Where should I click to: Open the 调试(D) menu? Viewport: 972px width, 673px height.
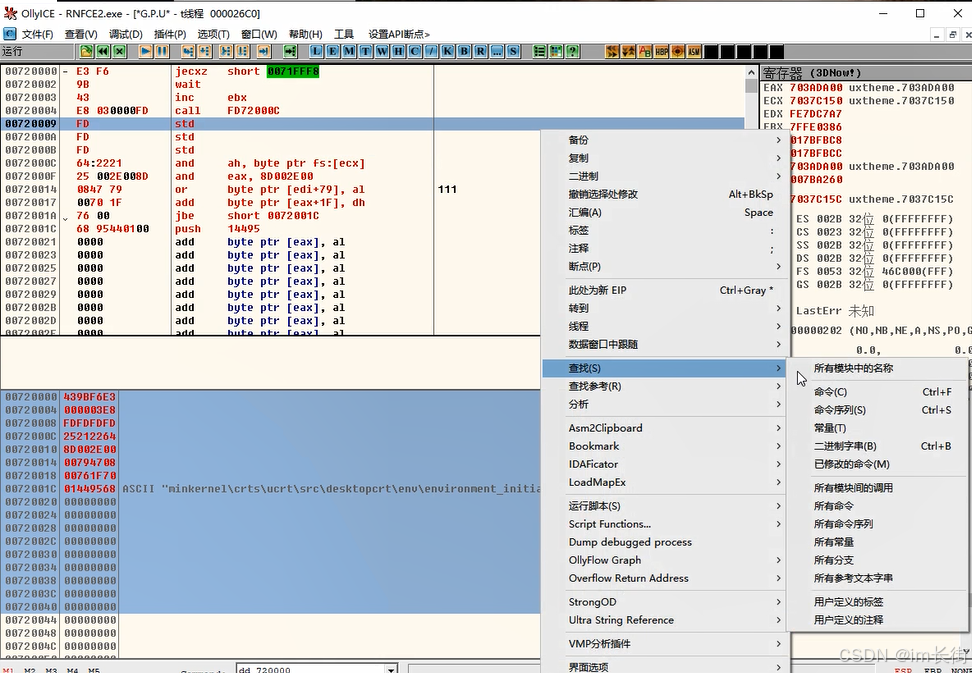[126, 34]
